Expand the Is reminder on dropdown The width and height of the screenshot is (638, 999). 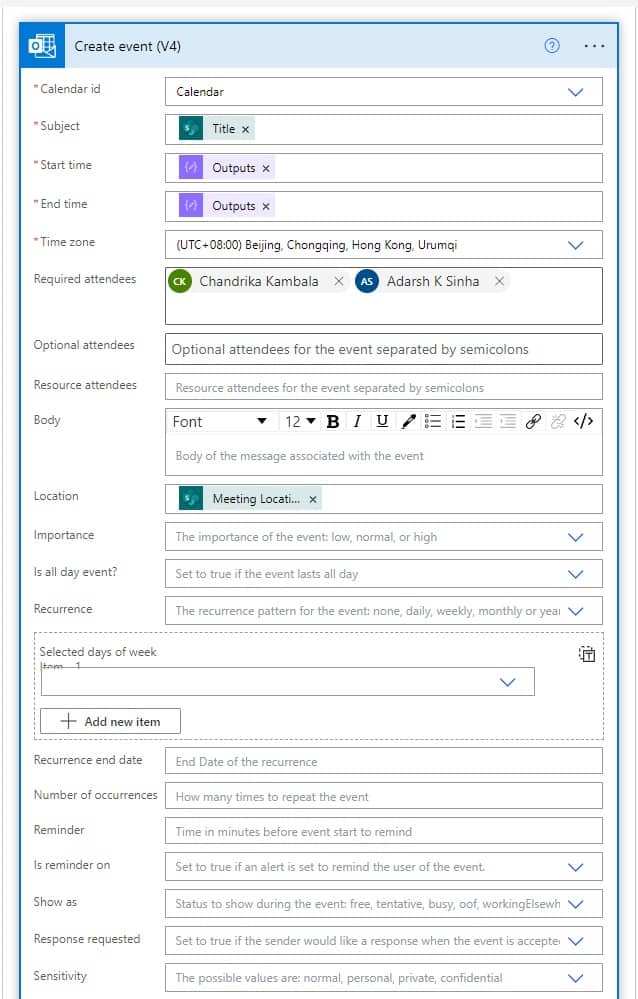tap(576, 867)
